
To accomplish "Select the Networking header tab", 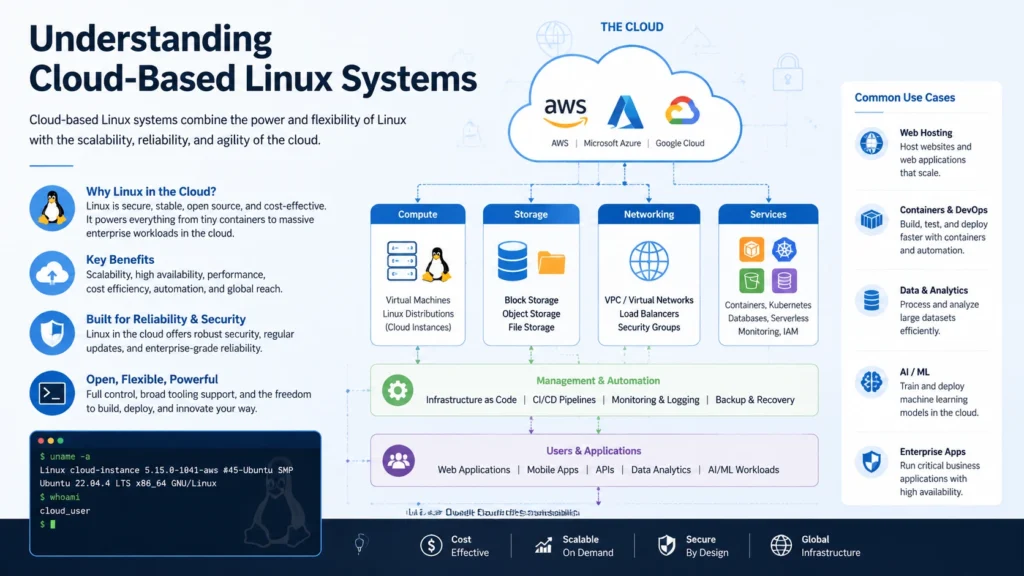I will [648, 214].
